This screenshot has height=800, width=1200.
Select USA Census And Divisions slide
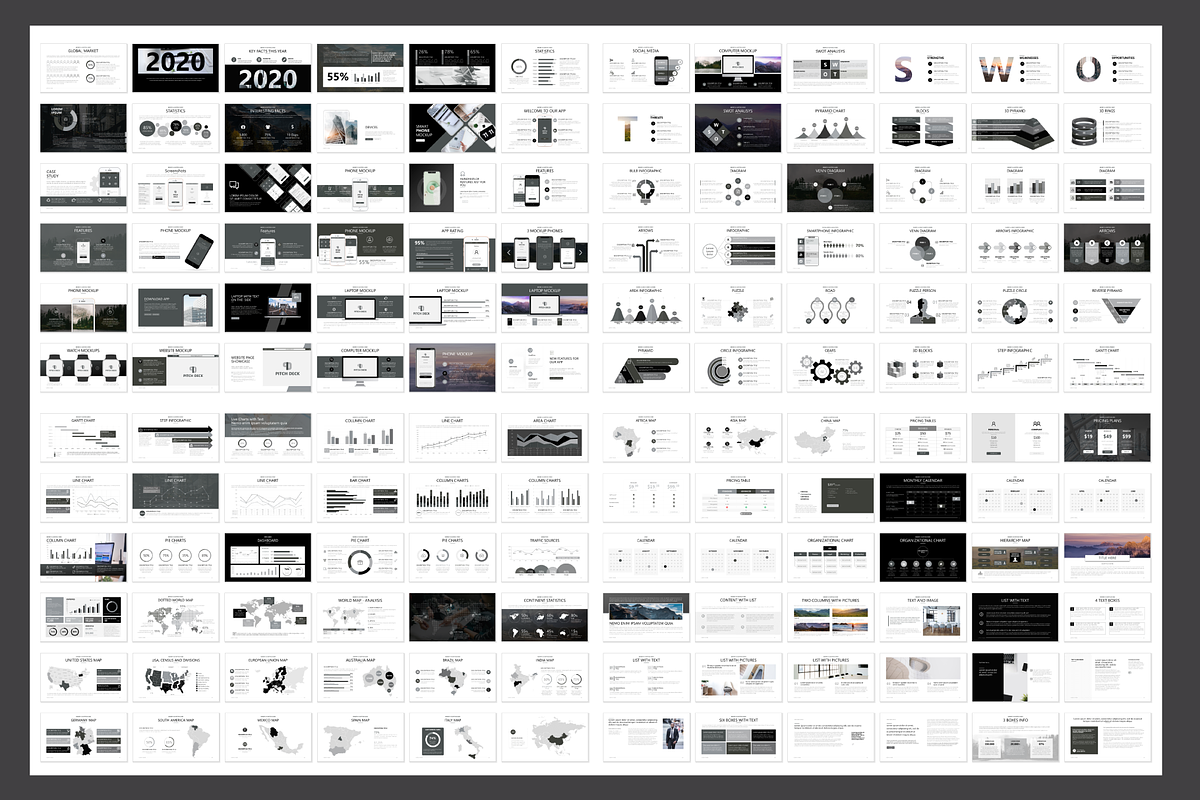coord(176,677)
